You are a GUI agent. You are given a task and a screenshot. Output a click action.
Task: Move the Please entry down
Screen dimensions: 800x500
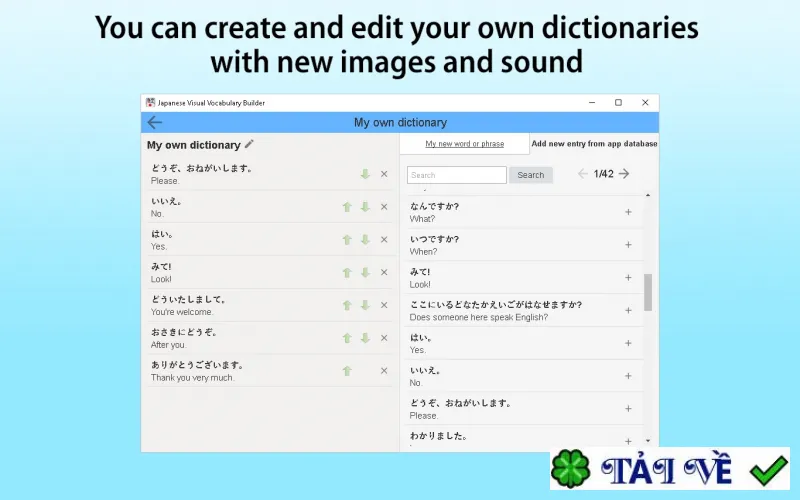coord(365,174)
